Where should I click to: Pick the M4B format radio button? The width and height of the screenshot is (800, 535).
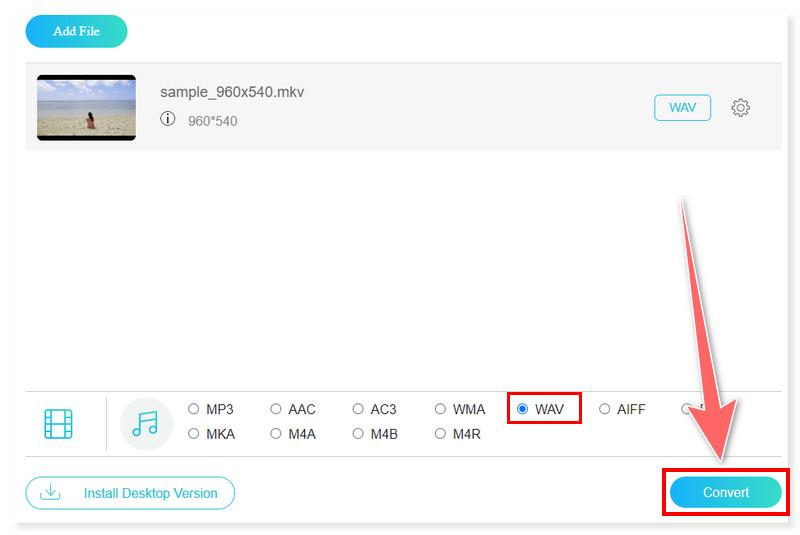358,434
